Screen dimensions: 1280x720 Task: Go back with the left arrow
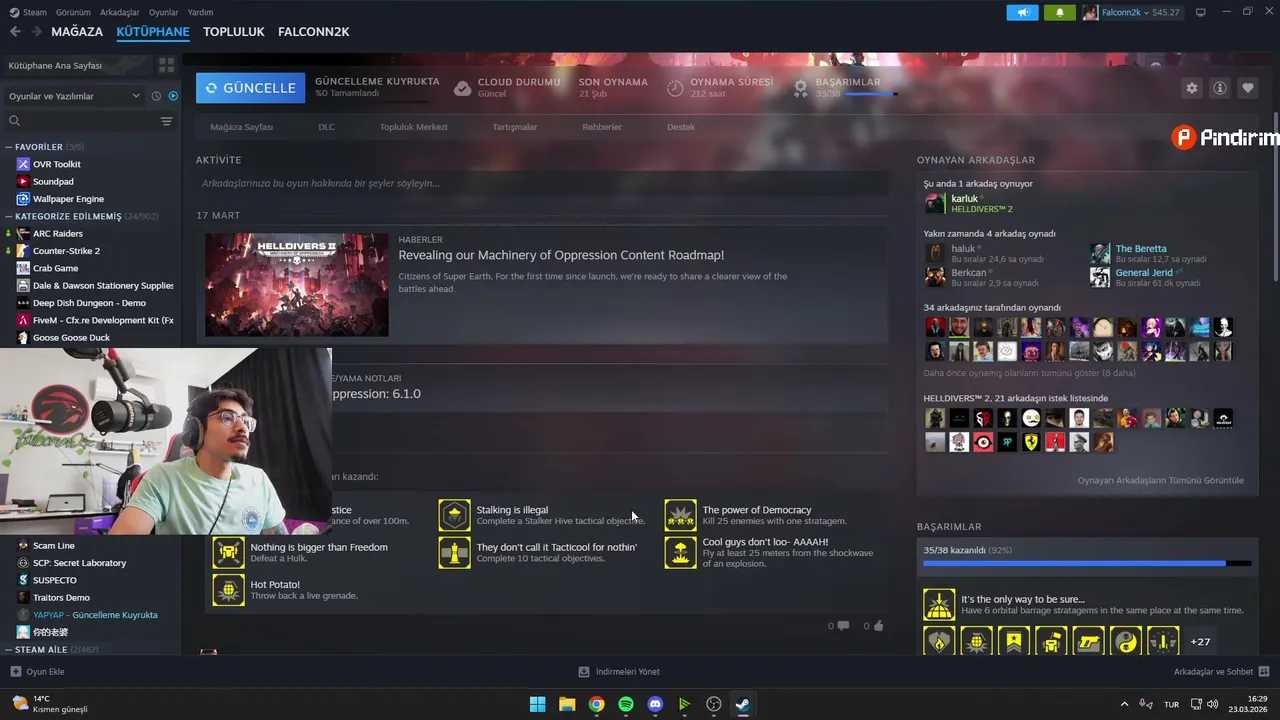(x=15, y=32)
